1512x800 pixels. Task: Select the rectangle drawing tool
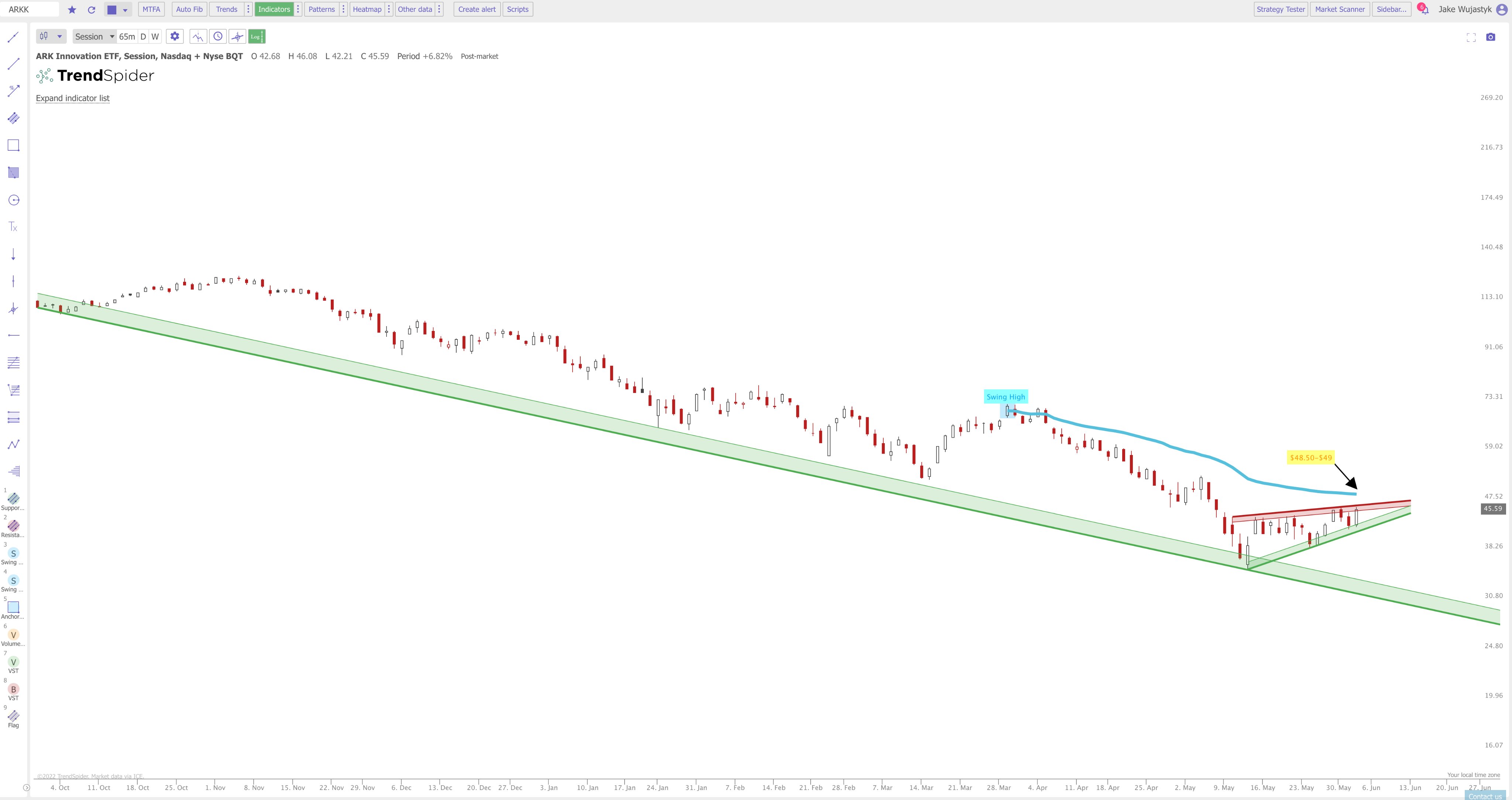[x=14, y=145]
